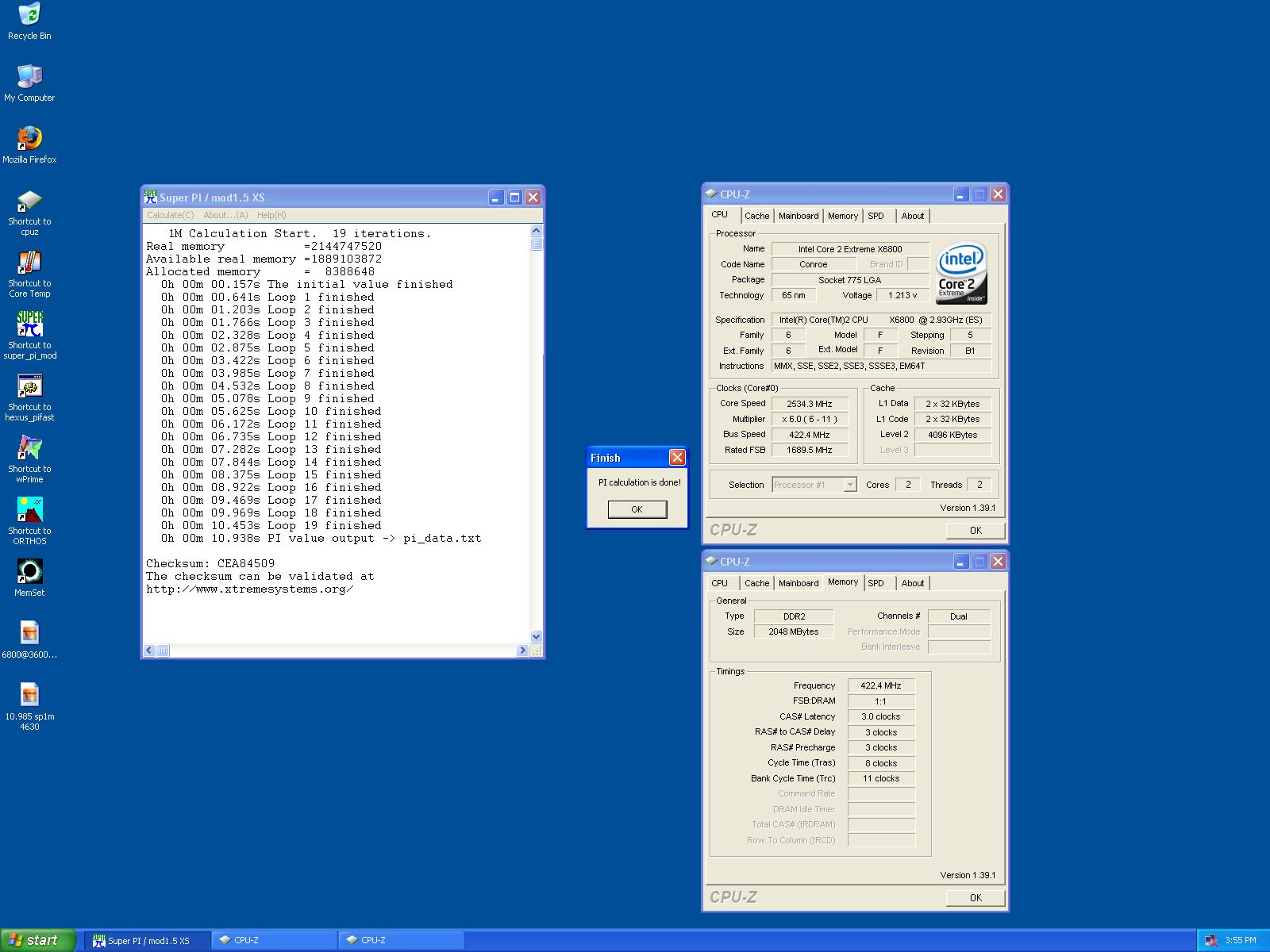This screenshot has height=952, width=1270.
Task: Select the Shortcut to wPrime icon
Action: point(29,459)
